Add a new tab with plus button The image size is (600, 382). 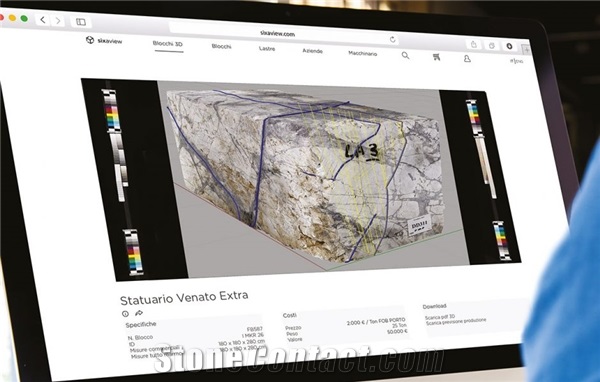[527, 50]
